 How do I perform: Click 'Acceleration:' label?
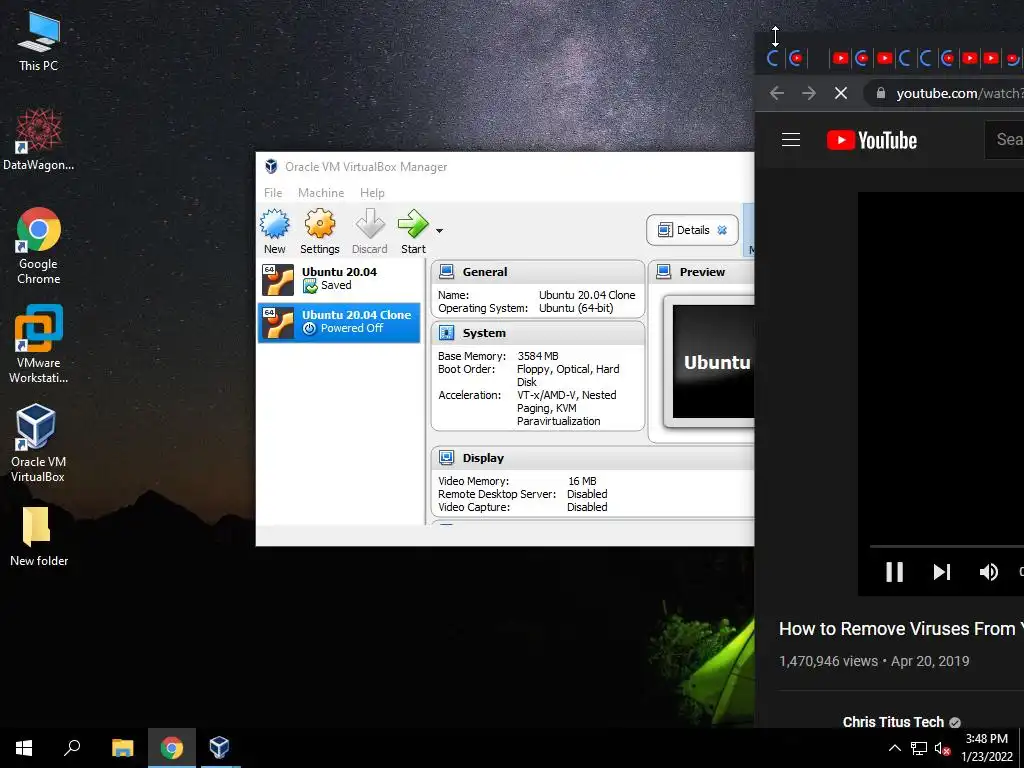pos(470,395)
